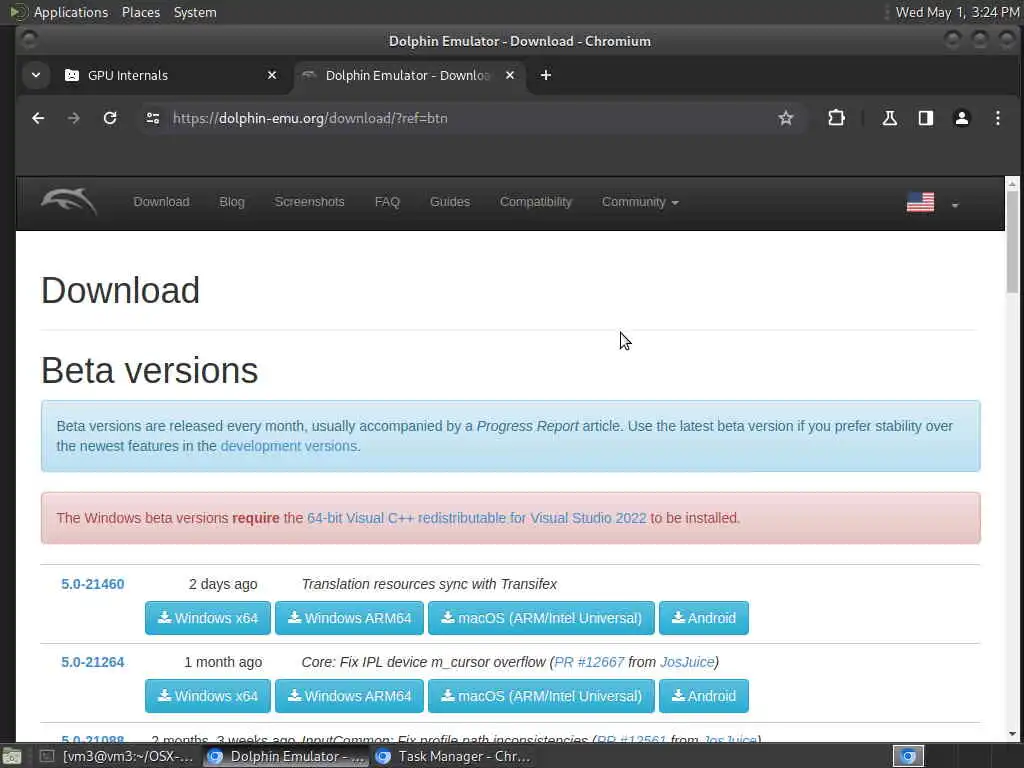Image resolution: width=1024 pixels, height=768 pixels.
Task: Bookmark this page with the star icon
Action: pos(786,118)
